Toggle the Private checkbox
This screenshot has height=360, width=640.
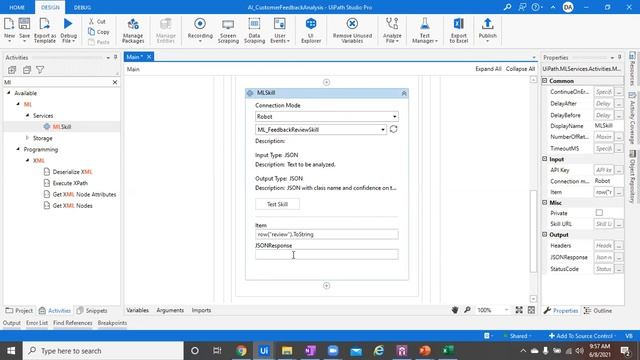pyautogui.click(x=599, y=213)
